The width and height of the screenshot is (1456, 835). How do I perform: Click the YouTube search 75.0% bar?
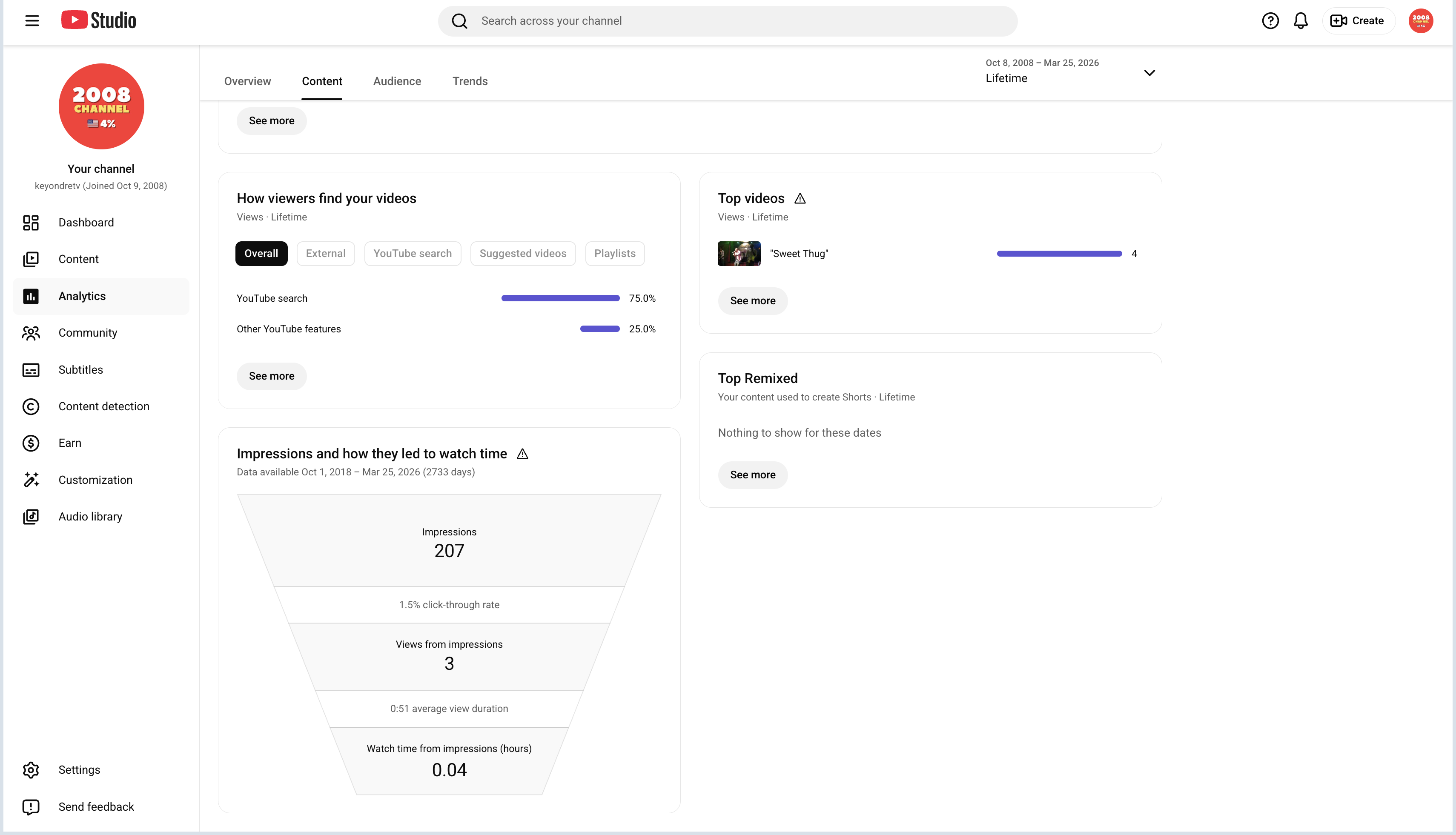click(x=560, y=298)
